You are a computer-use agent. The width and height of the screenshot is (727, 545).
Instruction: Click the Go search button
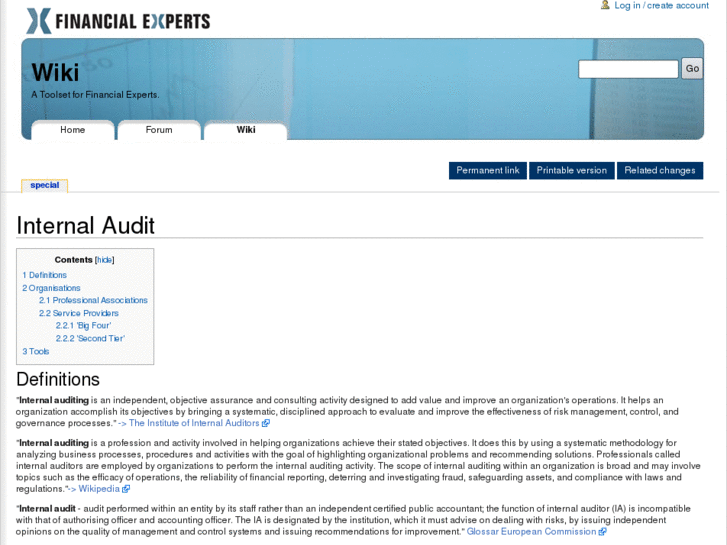[x=692, y=69]
